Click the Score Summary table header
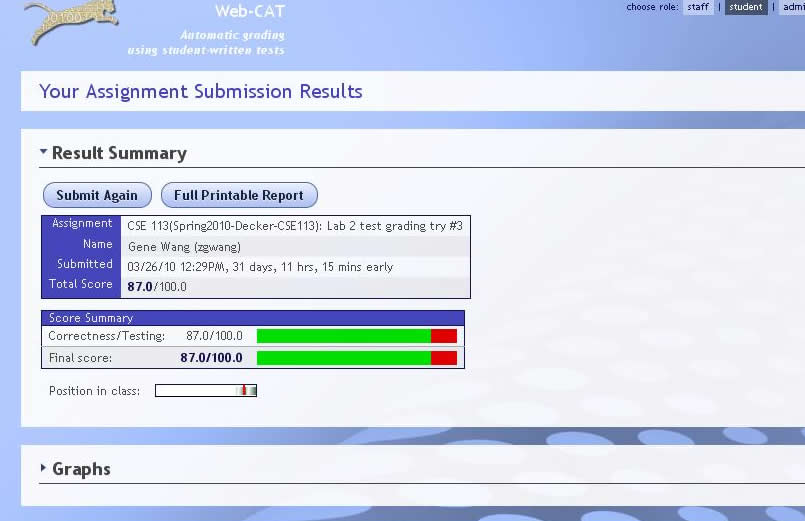Viewport: 805px width, 521px height. [x=252, y=318]
